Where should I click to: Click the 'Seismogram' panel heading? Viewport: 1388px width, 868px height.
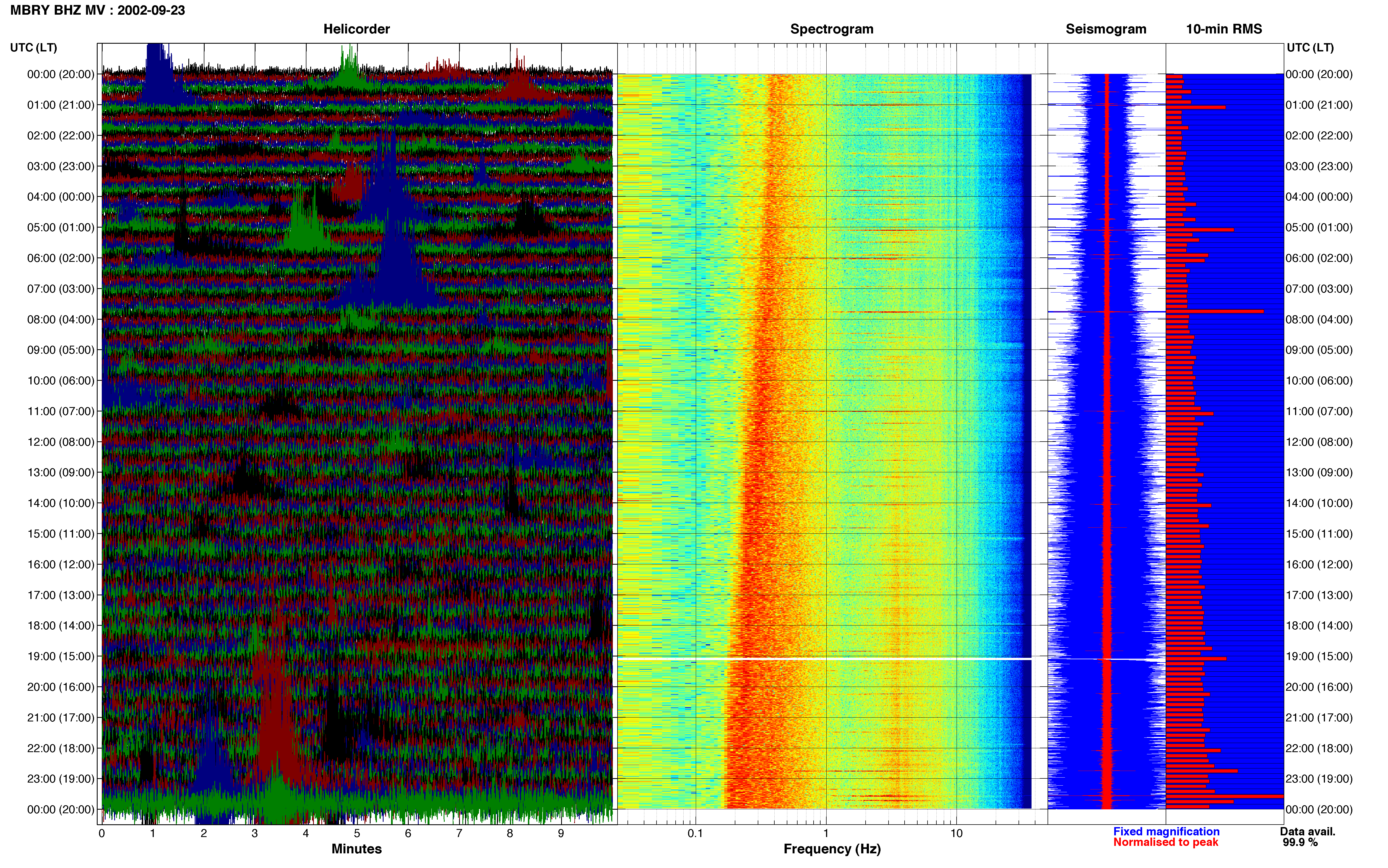[x=1106, y=29]
